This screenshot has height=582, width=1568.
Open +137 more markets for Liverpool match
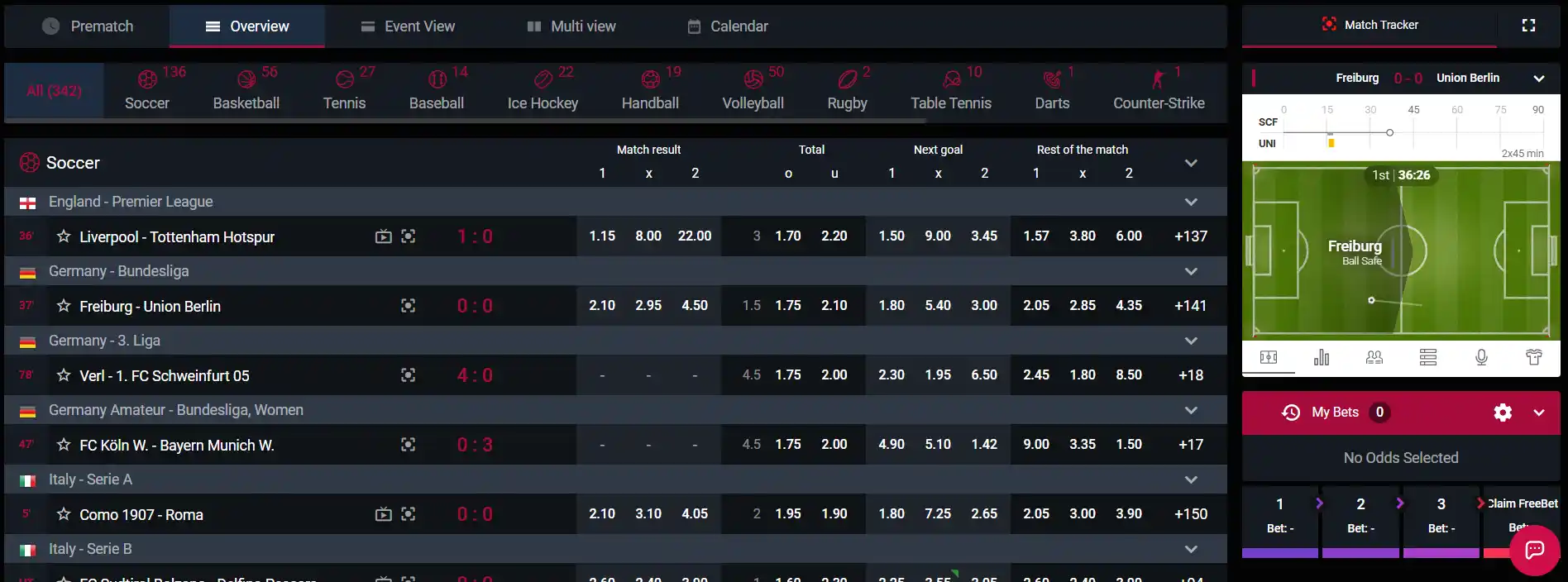tap(1191, 236)
